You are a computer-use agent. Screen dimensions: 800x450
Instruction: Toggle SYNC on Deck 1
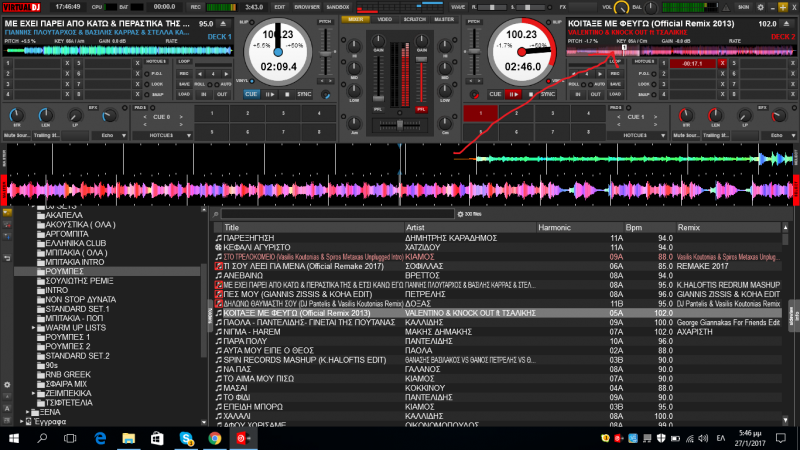[305, 94]
